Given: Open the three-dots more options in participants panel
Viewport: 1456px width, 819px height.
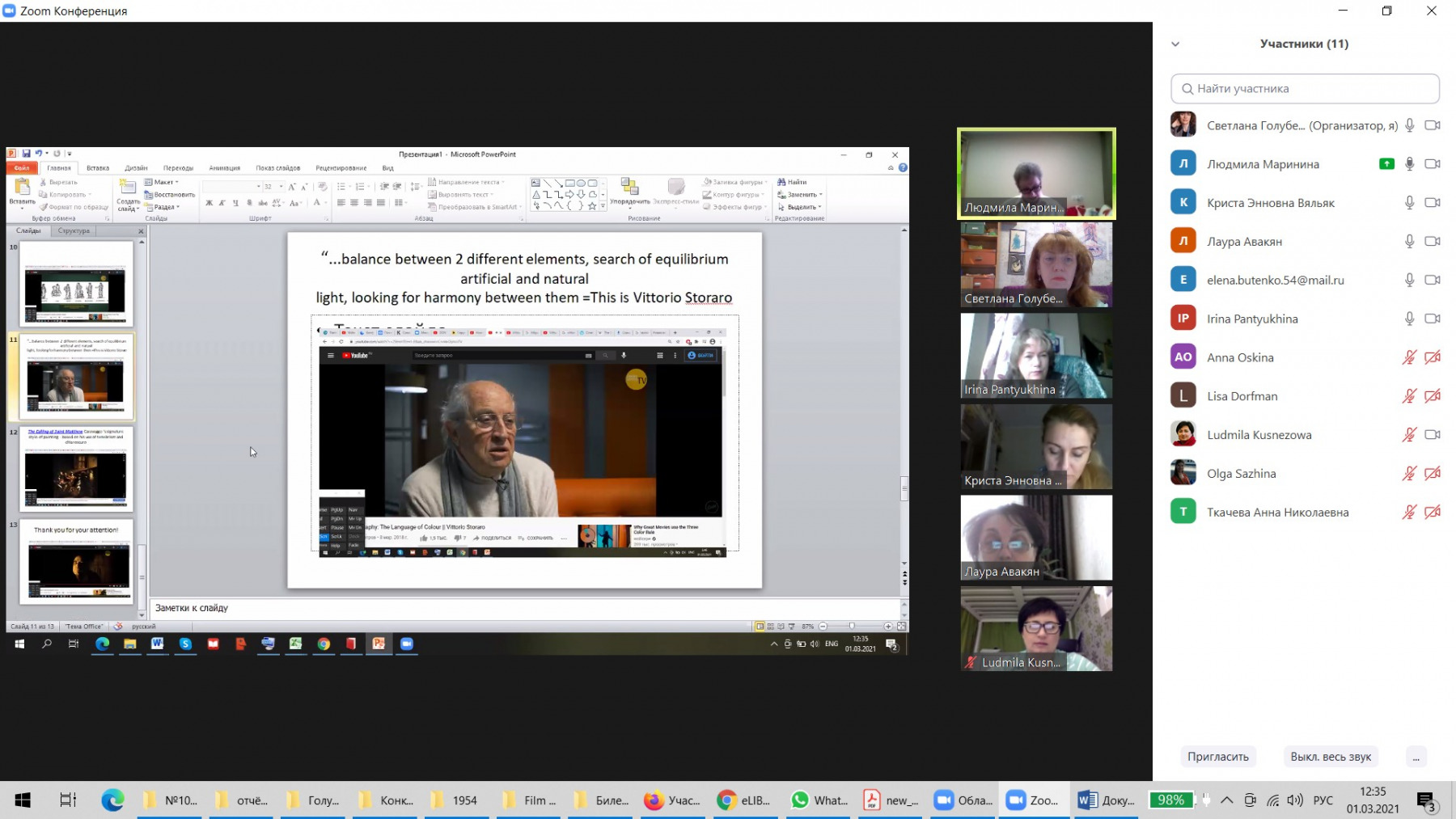Looking at the screenshot, I should click(1416, 757).
